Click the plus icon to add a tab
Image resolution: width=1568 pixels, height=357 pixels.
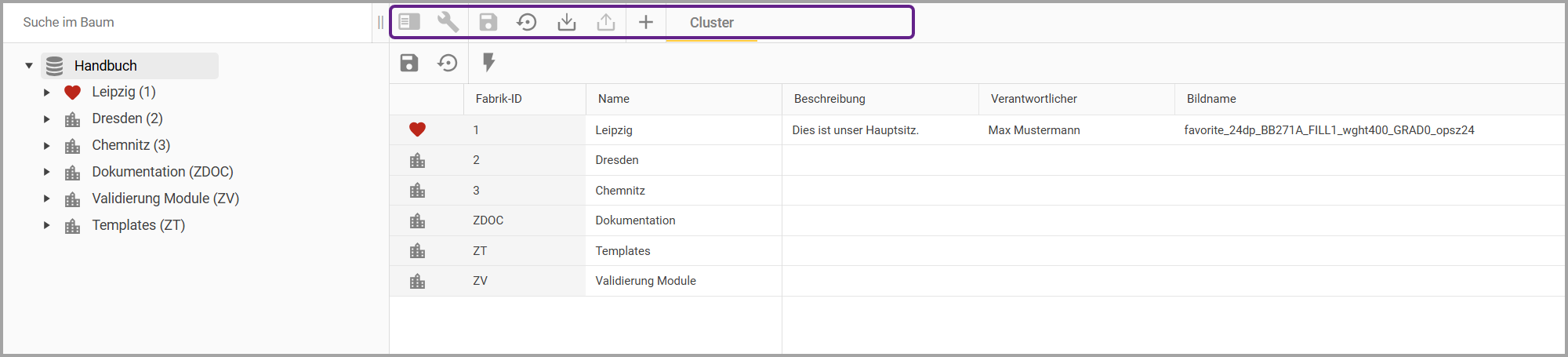pos(646,22)
